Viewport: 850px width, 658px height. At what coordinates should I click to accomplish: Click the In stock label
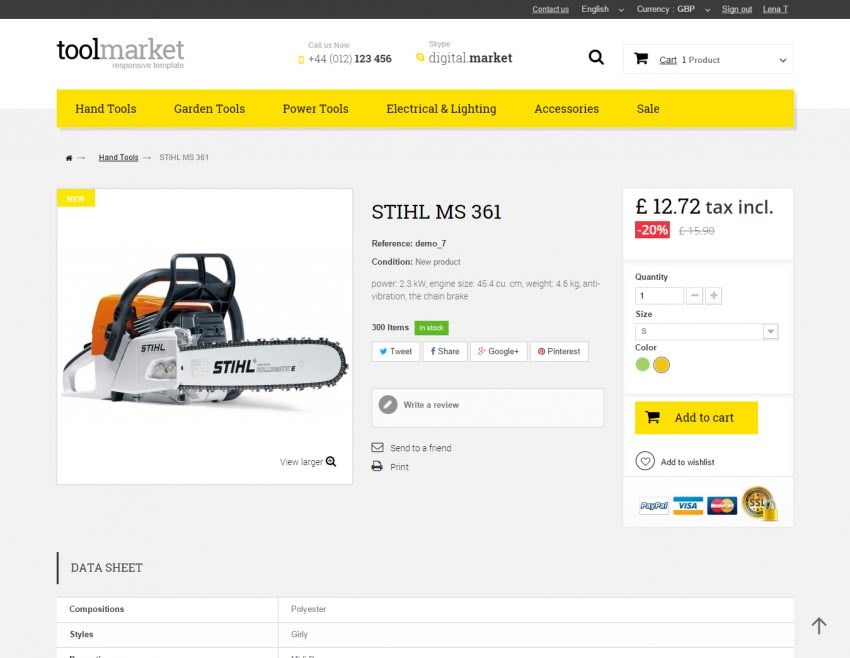(432, 328)
